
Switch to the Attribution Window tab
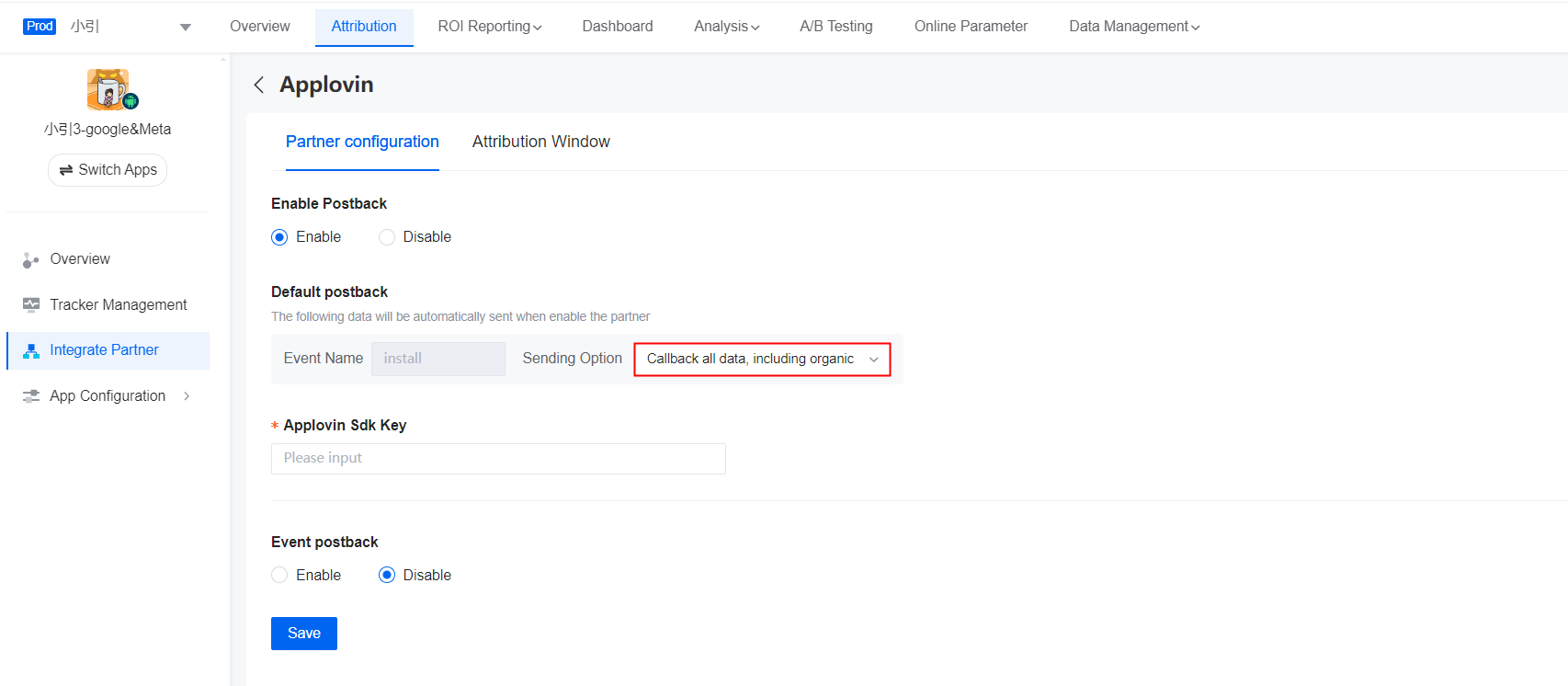click(x=541, y=142)
